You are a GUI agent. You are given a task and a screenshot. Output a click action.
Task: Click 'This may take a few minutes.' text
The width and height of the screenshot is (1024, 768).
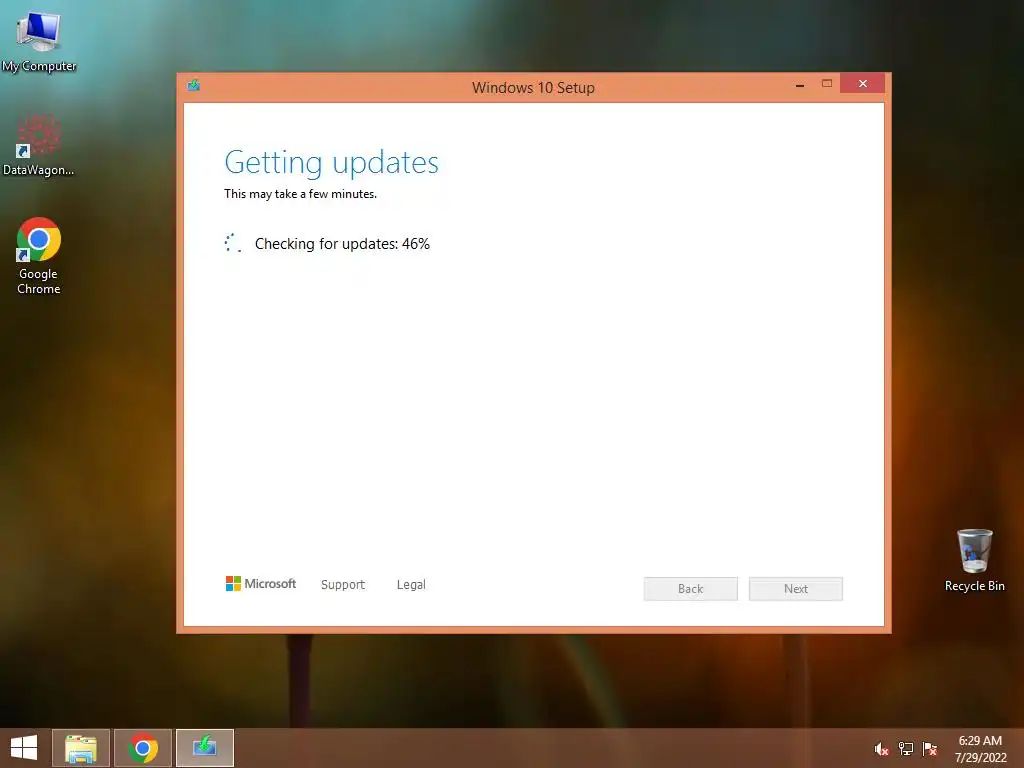click(300, 194)
